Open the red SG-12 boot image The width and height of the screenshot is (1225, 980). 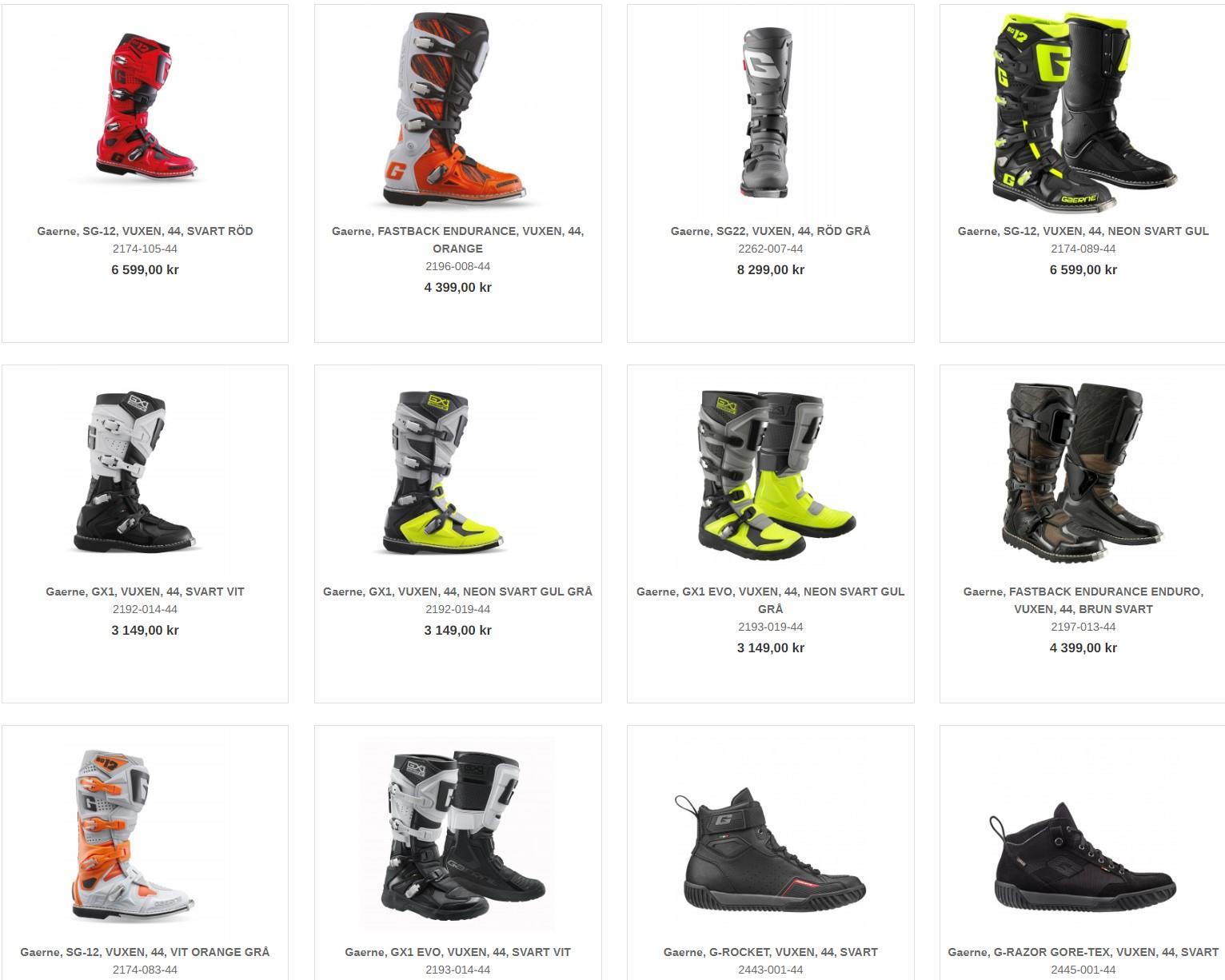coord(145,107)
